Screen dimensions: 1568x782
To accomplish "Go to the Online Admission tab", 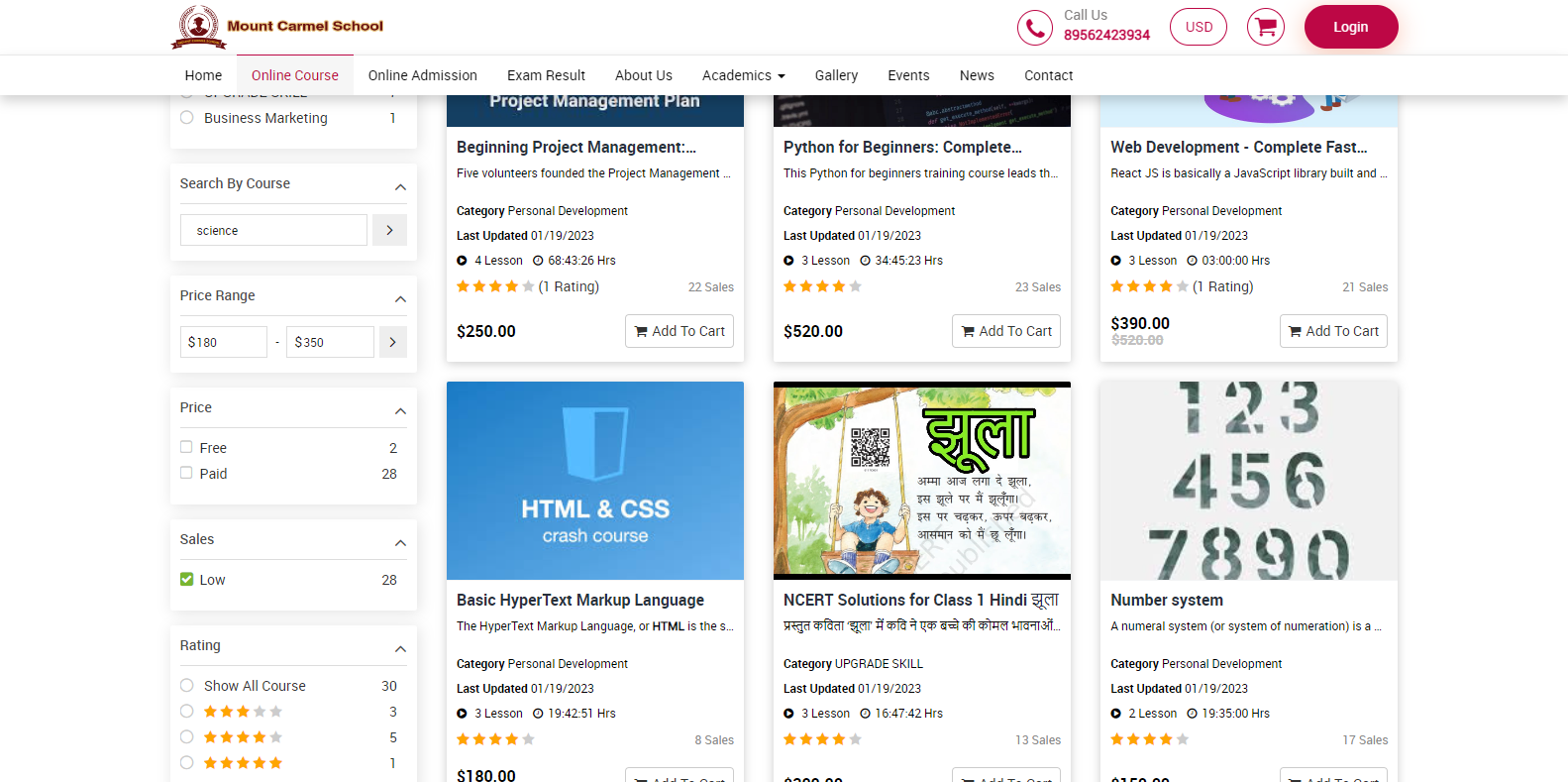I will pyautogui.click(x=422, y=75).
